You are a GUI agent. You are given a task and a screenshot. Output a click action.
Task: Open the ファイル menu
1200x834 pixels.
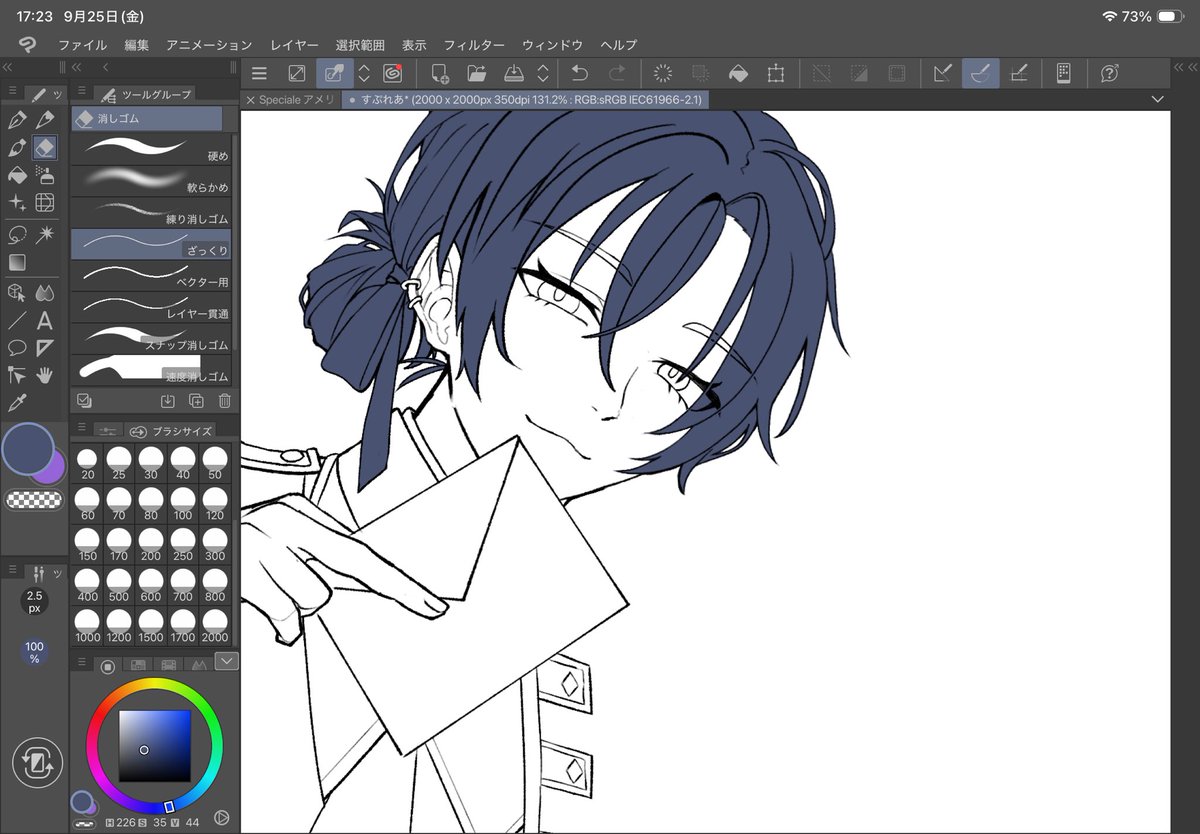click(x=83, y=45)
